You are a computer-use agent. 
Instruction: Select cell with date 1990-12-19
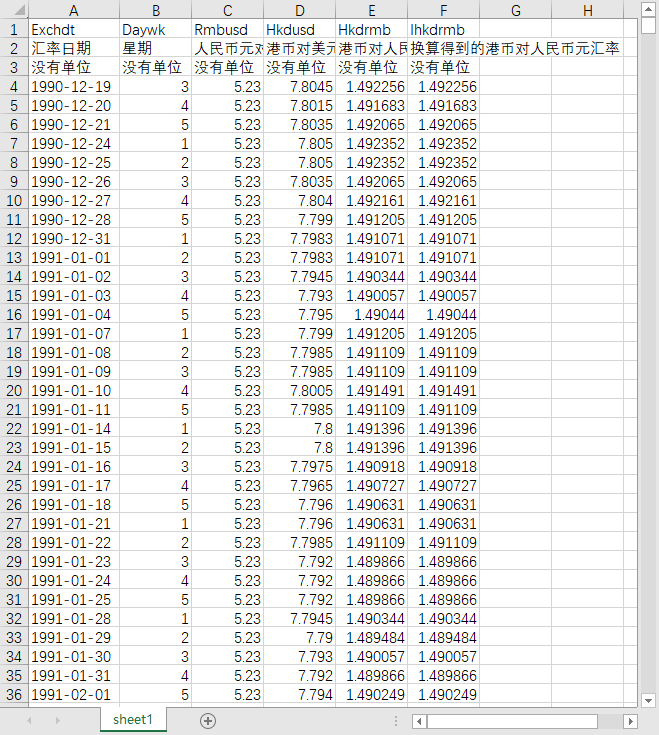click(74, 87)
